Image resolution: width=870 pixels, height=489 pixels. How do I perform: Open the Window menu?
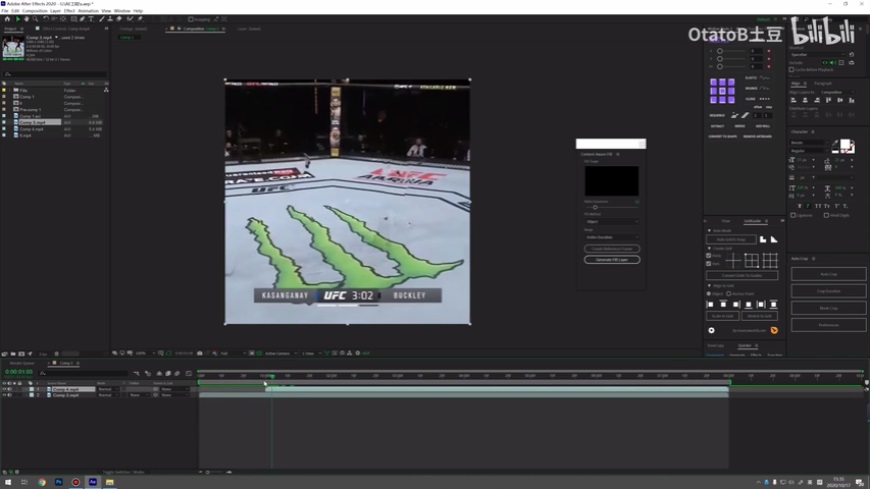point(122,11)
